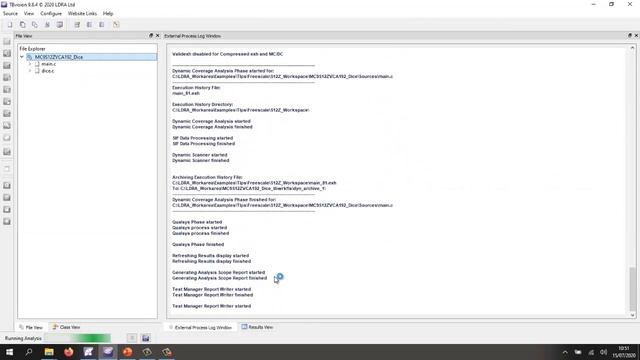Screen dimensions: 640x360
Task: Expand the main.c tree node
Action: point(29,64)
